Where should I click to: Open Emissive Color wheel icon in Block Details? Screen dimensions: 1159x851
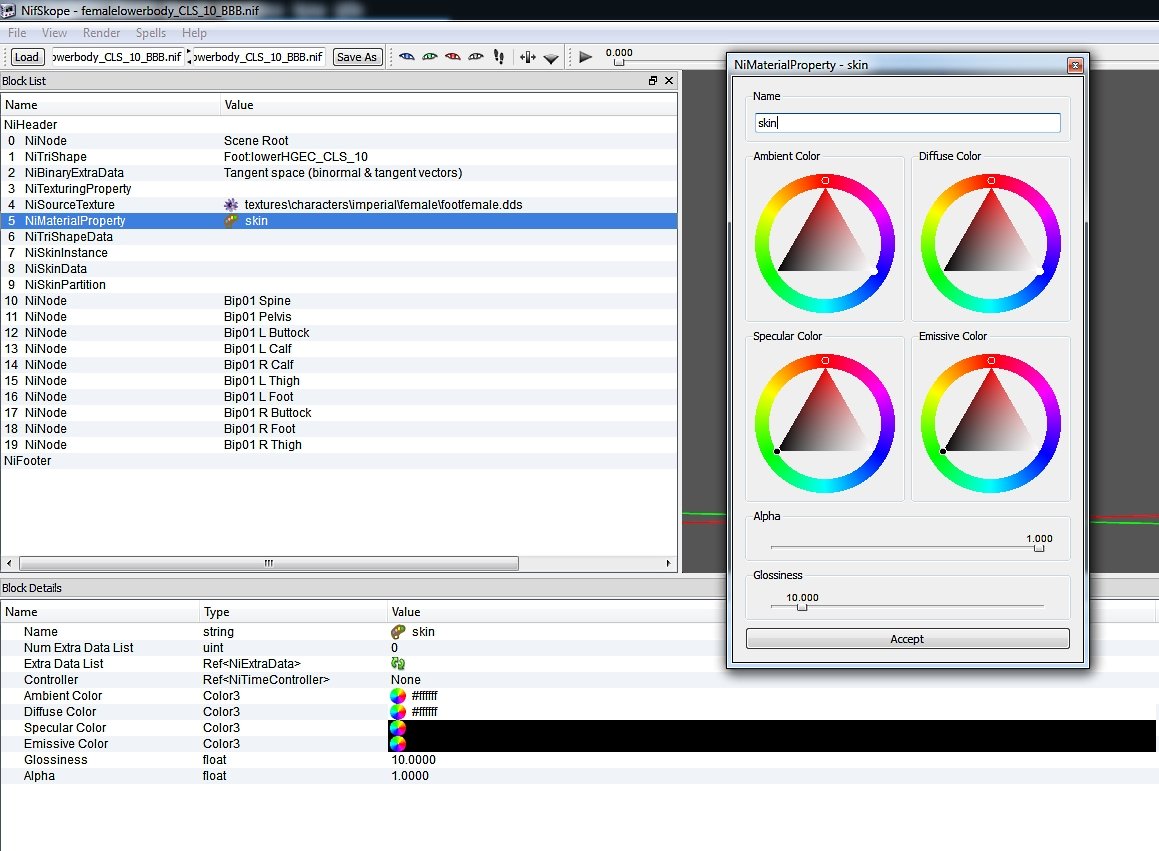[398, 744]
